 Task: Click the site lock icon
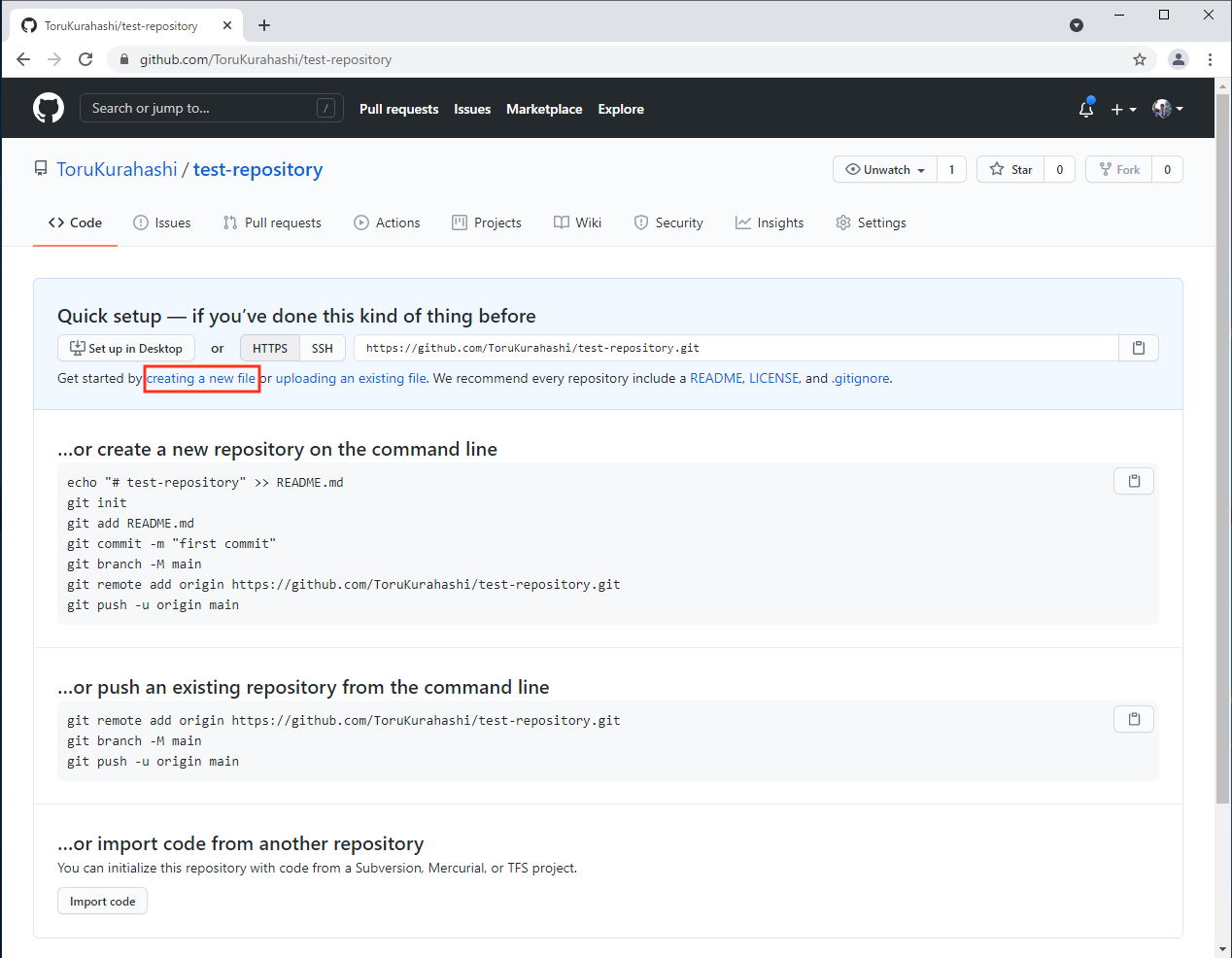coord(123,59)
